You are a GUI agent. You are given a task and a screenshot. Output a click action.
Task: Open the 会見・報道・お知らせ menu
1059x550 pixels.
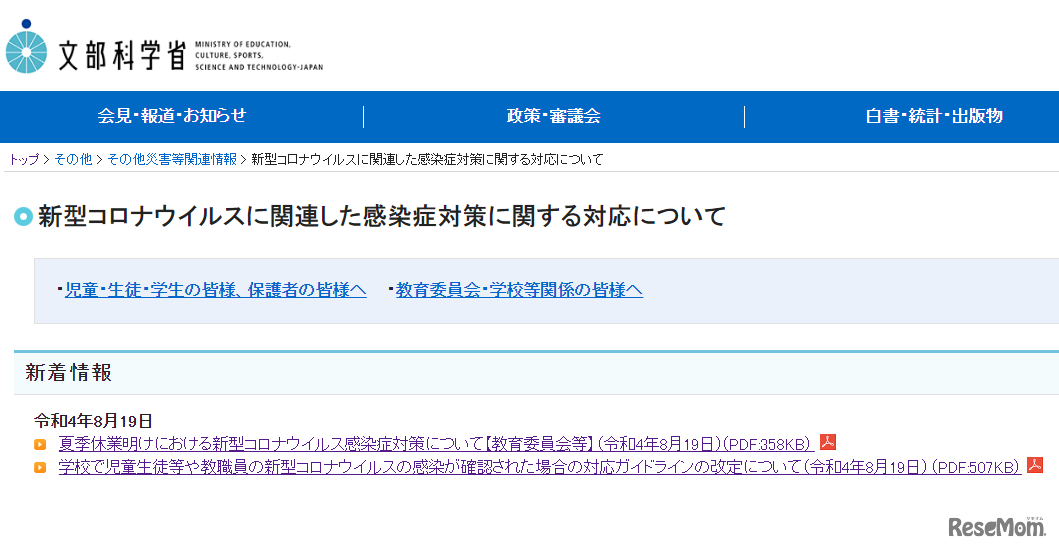click(x=172, y=116)
